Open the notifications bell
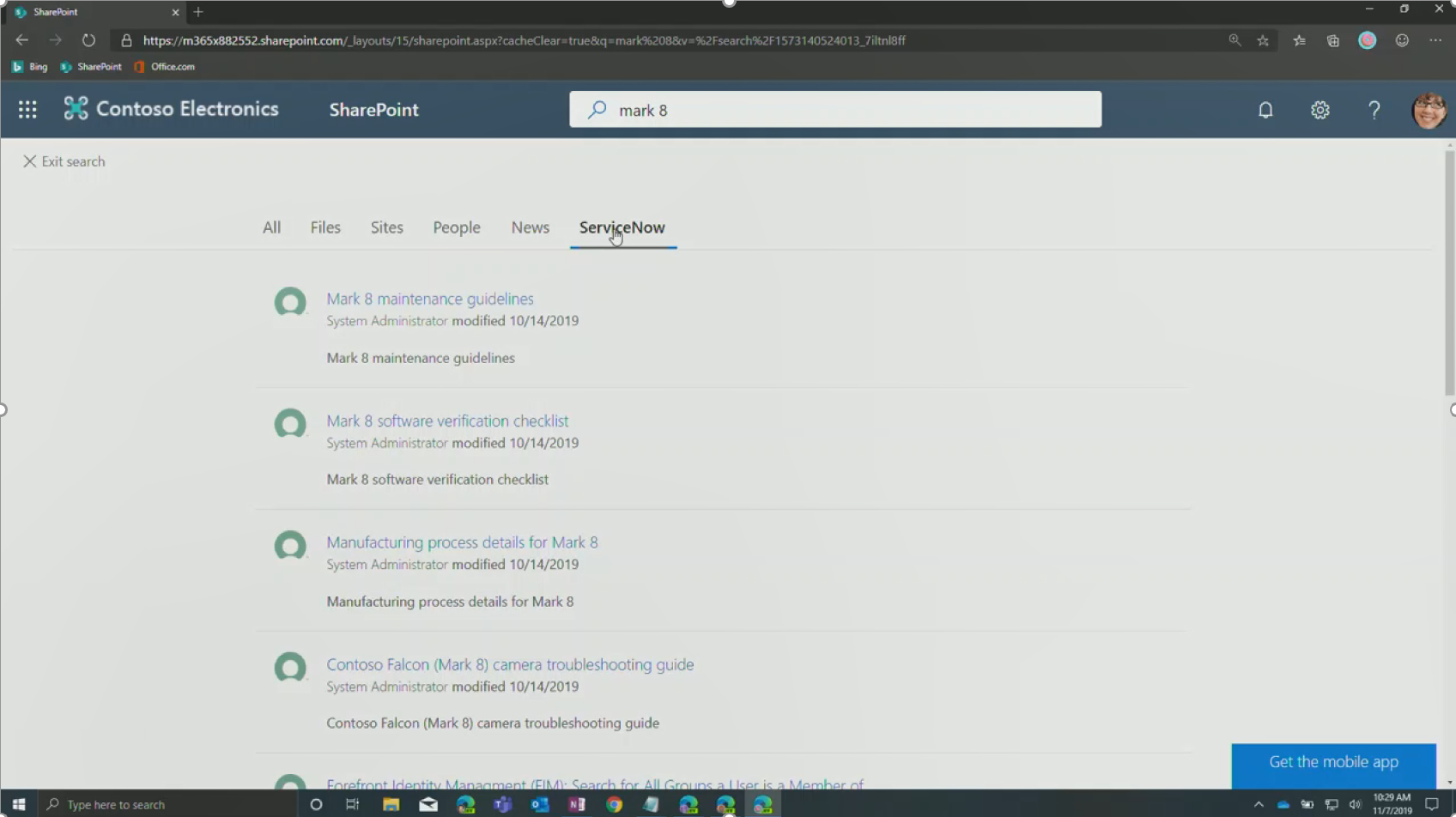Screen dimensions: 1456x817 click(1265, 110)
